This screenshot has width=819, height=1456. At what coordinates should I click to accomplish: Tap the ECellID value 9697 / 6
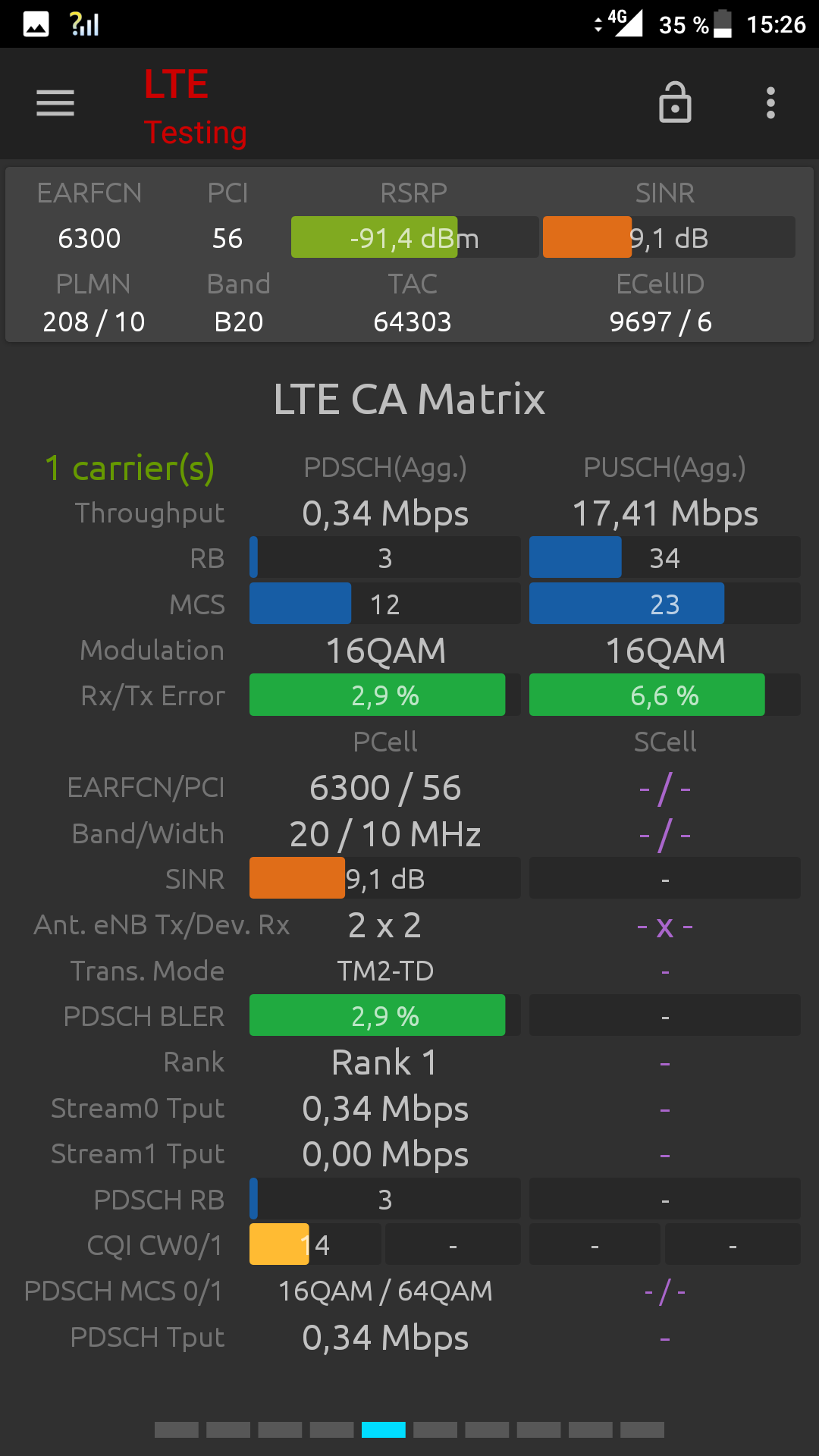661,322
